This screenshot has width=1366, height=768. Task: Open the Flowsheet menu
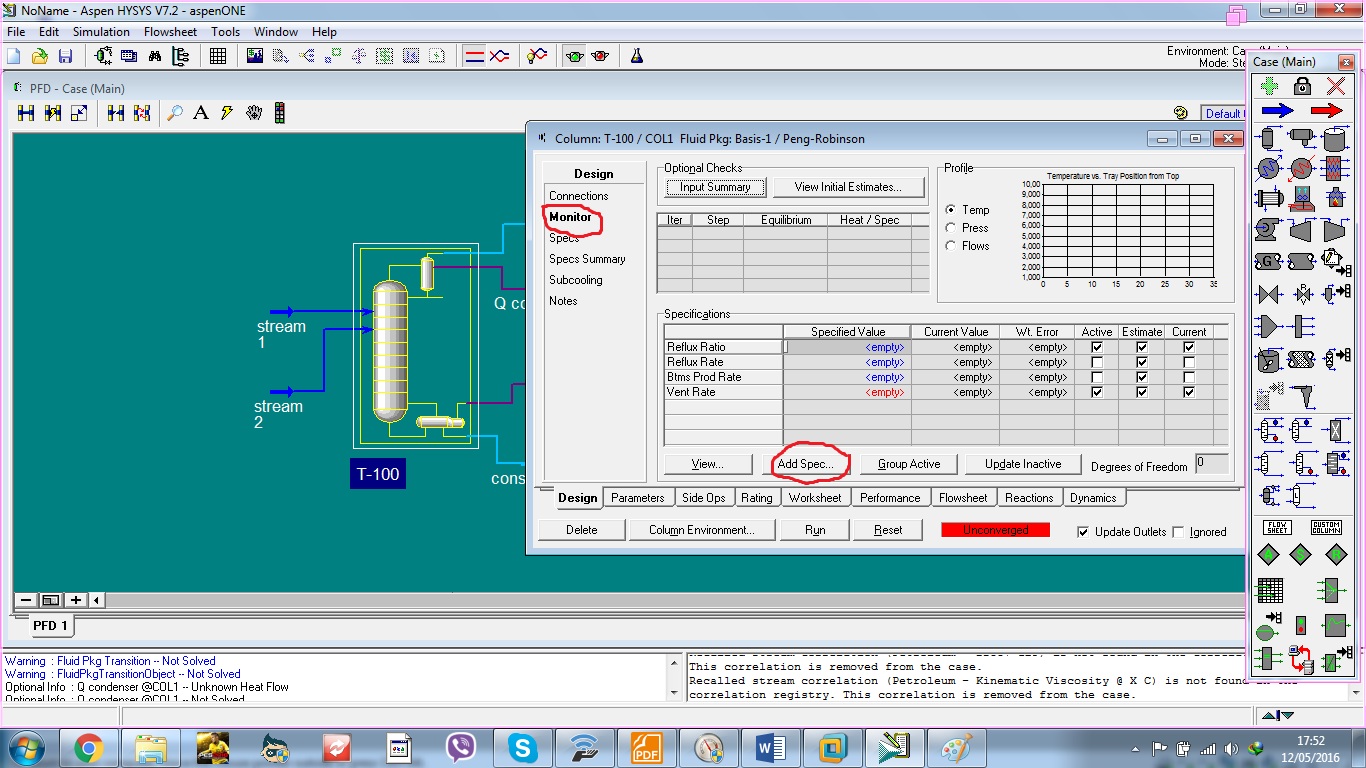[x=170, y=31]
